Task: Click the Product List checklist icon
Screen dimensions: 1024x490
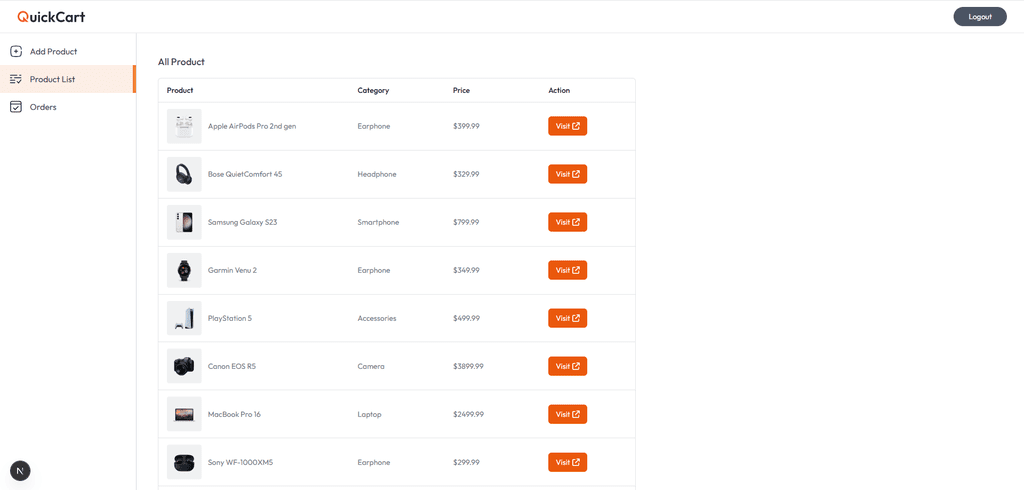Action: click(17, 79)
